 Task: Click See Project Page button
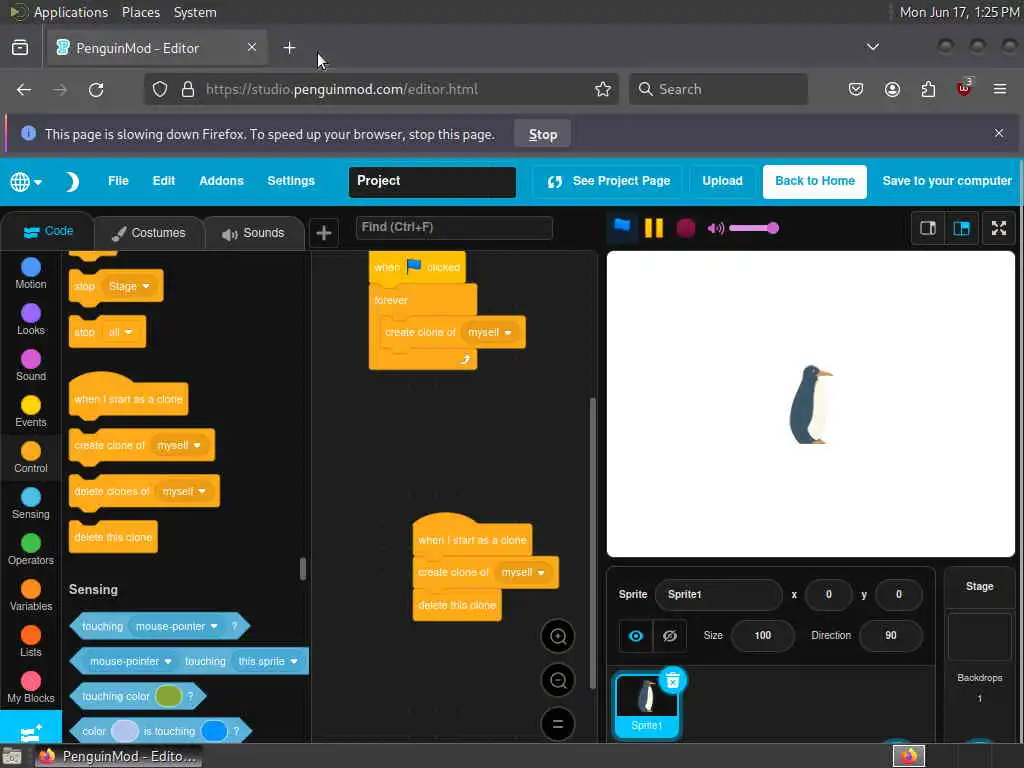pos(609,181)
